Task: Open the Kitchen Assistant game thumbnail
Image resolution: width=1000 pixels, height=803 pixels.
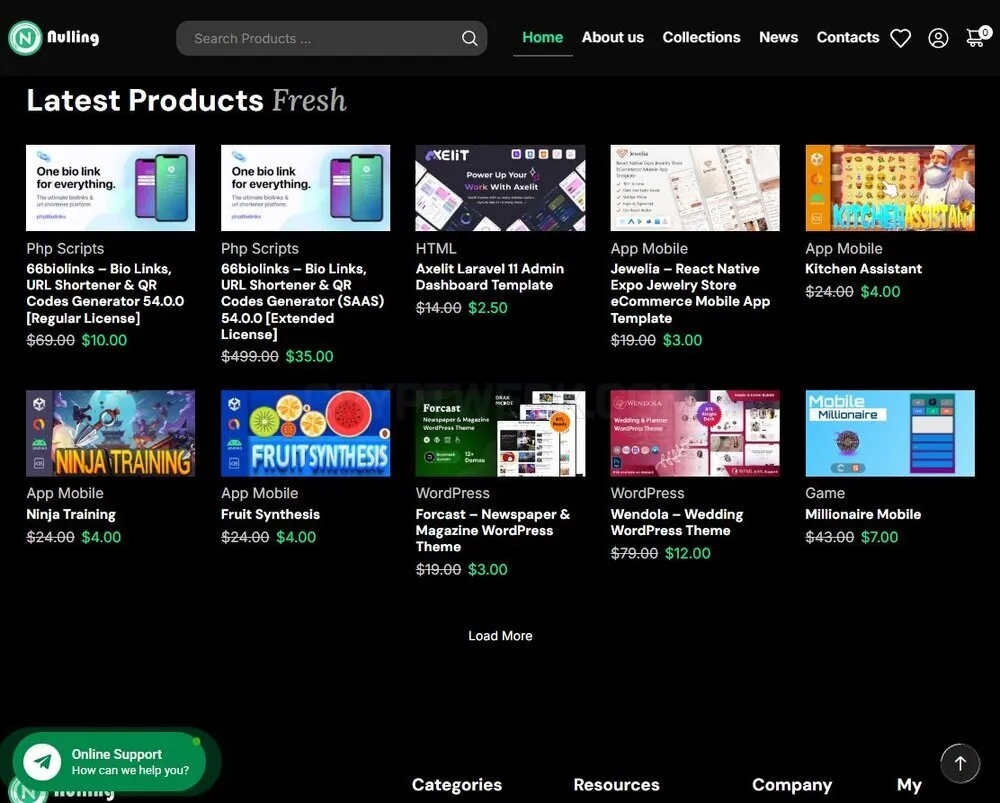Action: pyautogui.click(x=890, y=188)
